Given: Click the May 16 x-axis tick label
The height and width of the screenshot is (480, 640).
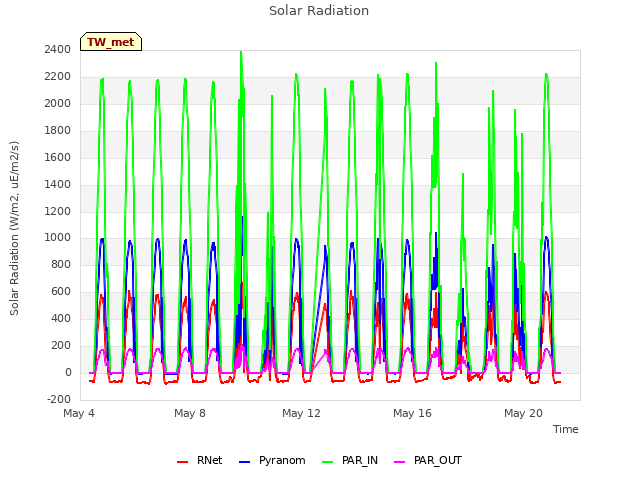Looking at the screenshot, I should click(x=412, y=413).
